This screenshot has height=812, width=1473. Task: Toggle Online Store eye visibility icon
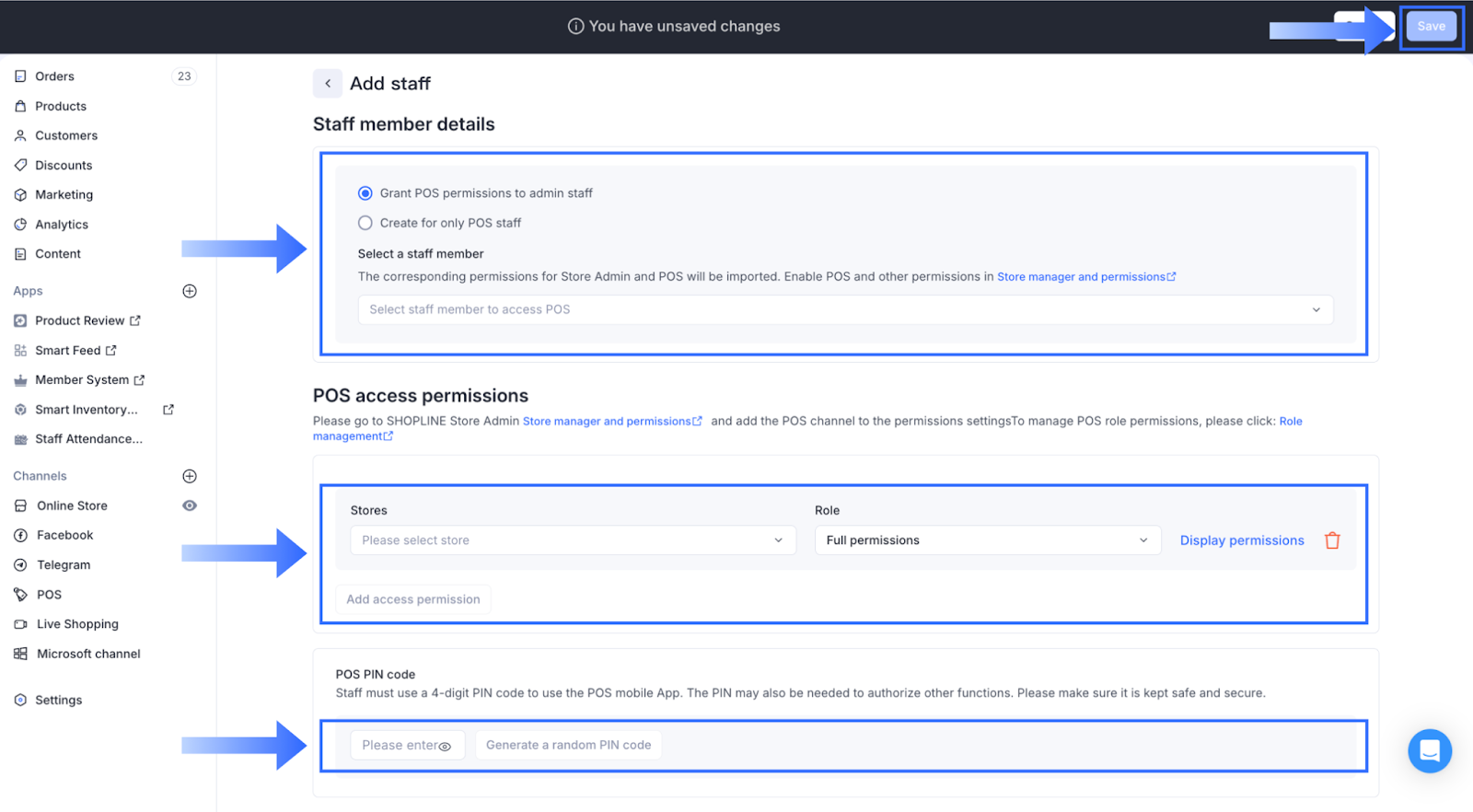click(190, 505)
